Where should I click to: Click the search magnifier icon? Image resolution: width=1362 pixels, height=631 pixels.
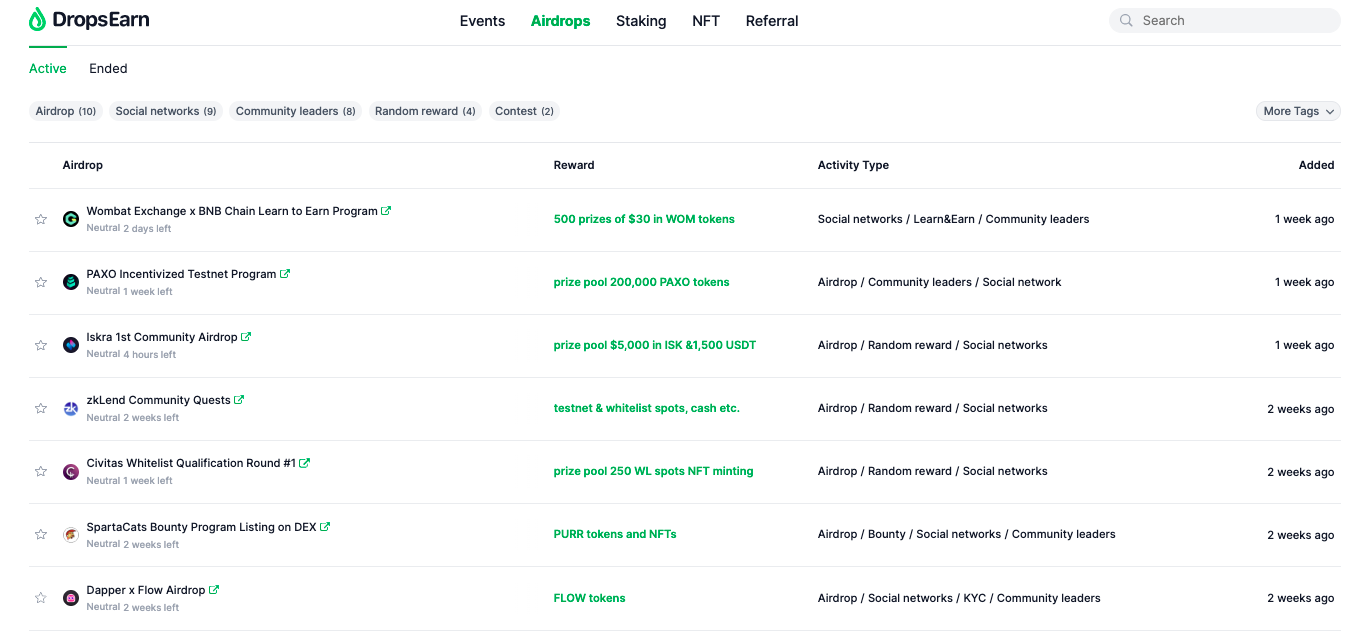click(1126, 20)
